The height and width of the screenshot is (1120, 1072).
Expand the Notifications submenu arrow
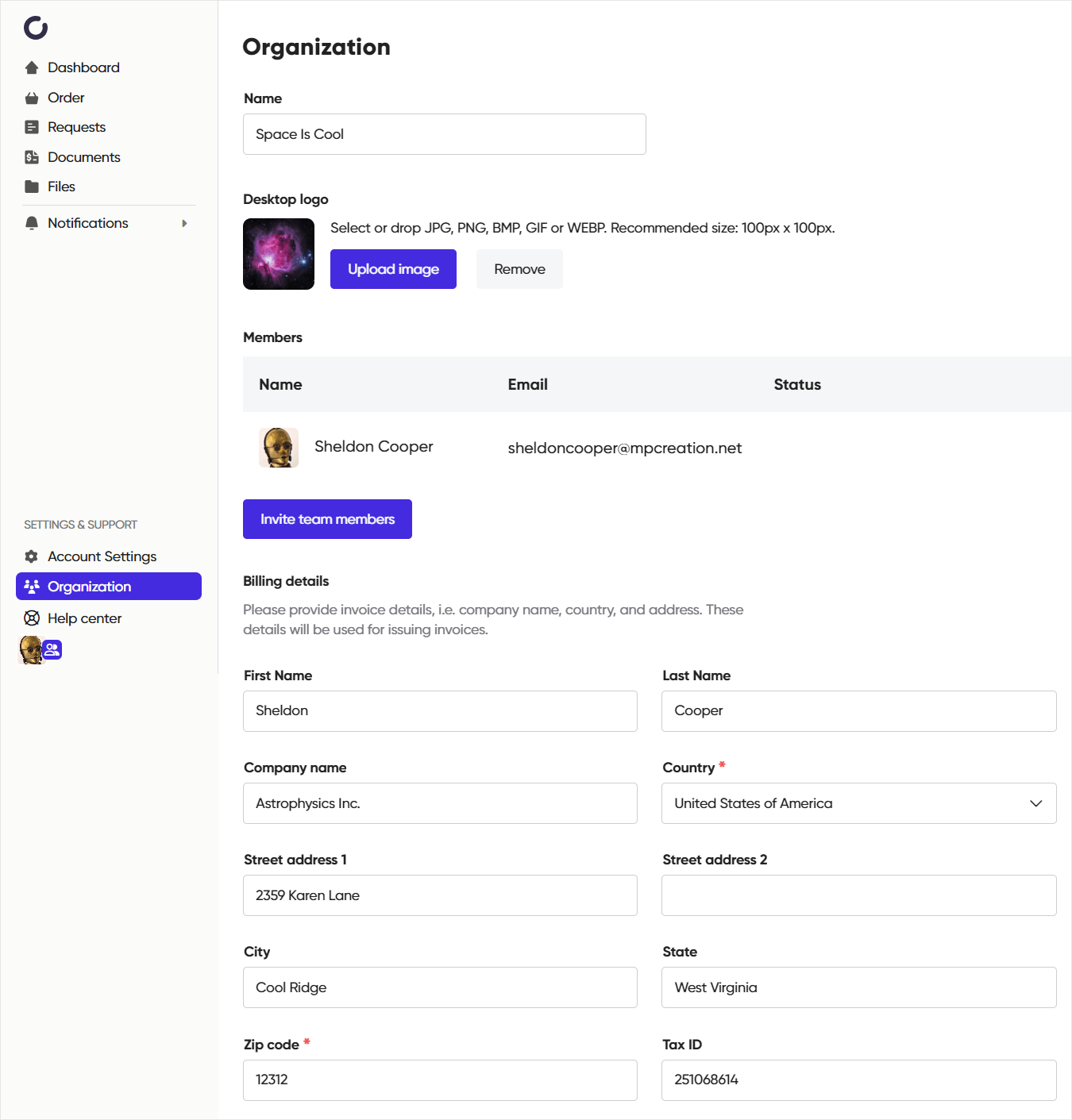click(x=184, y=223)
